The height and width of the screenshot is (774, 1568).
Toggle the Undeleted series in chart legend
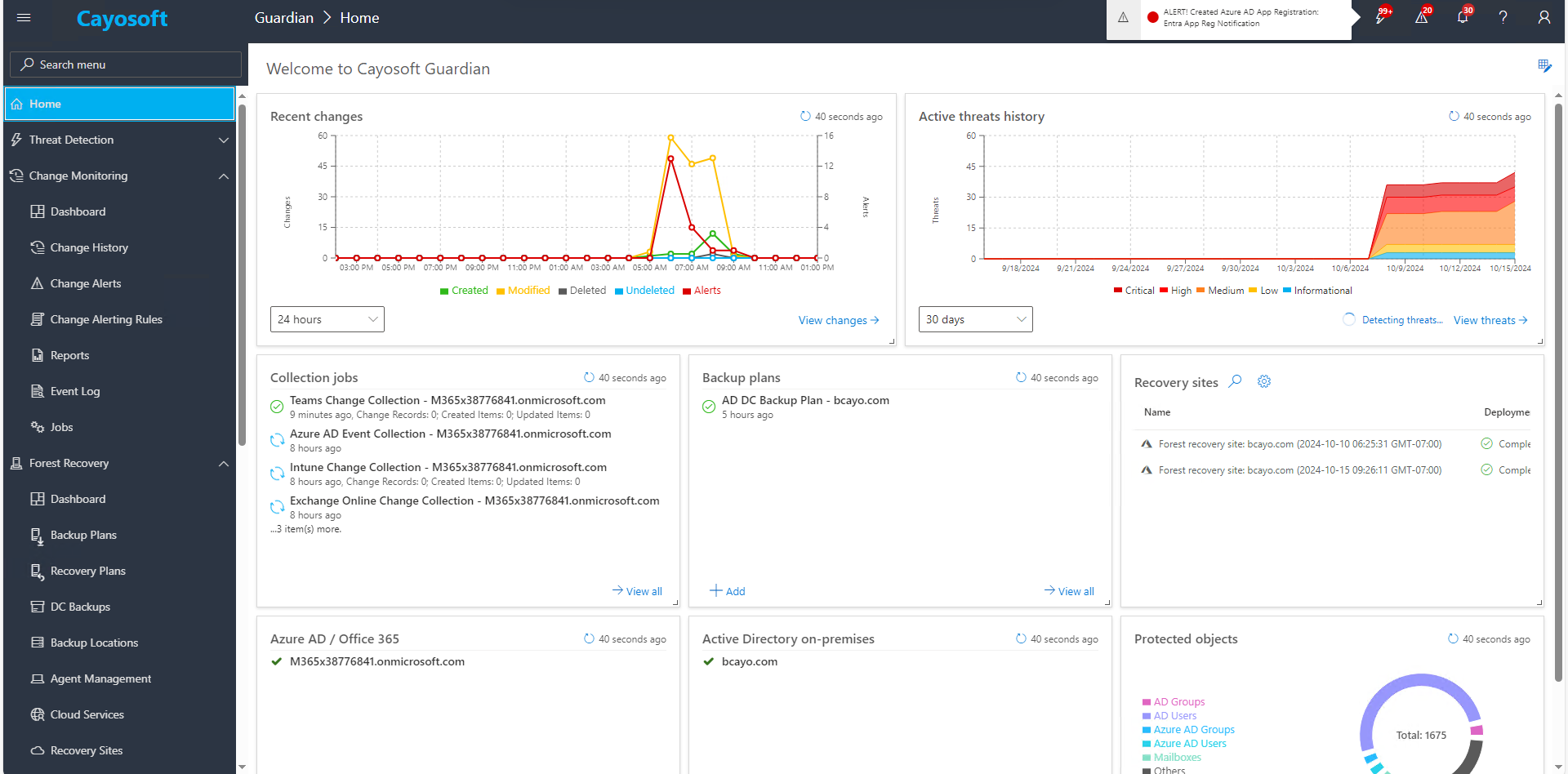point(644,291)
